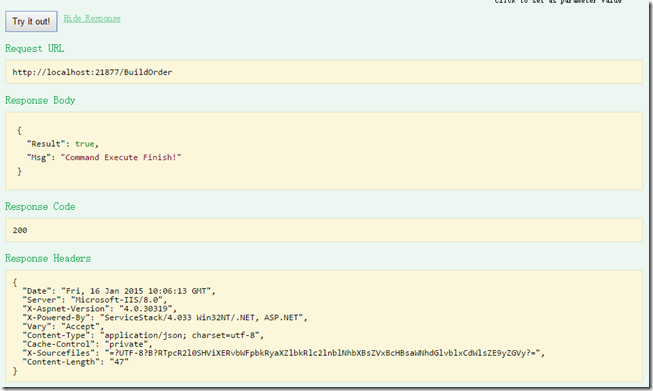Viewport: 653px width, 391px height.
Task: Click the Hide Response link
Action: coord(92,19)
